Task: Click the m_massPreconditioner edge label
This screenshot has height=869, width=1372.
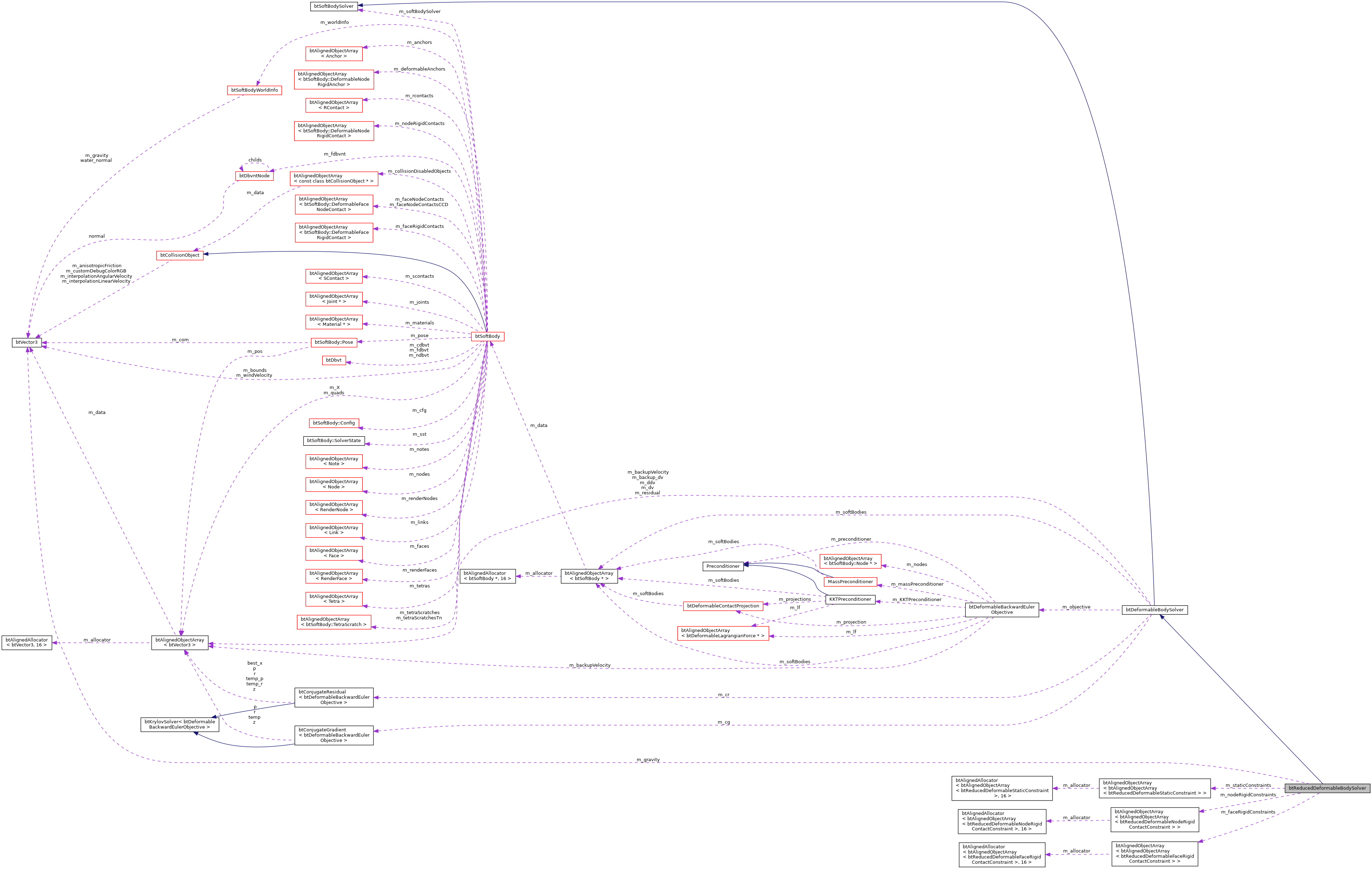Action: click(917, 584)
